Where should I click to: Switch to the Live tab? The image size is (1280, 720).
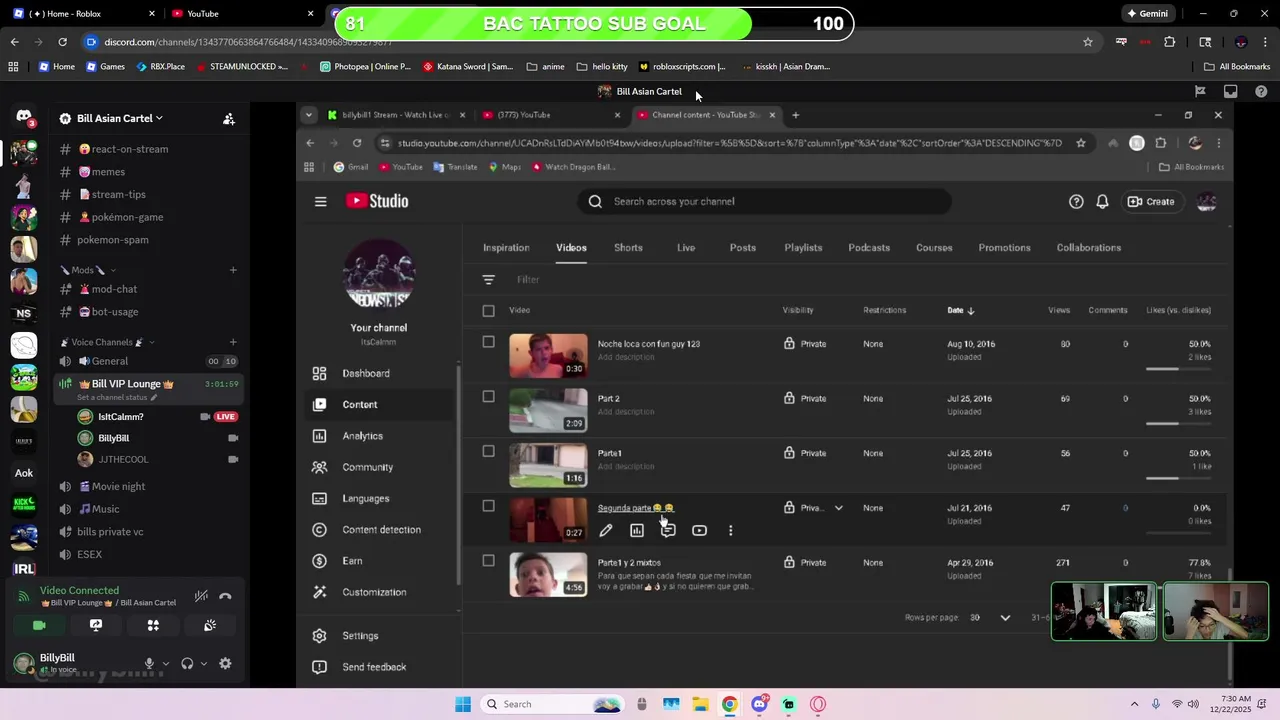686,248
